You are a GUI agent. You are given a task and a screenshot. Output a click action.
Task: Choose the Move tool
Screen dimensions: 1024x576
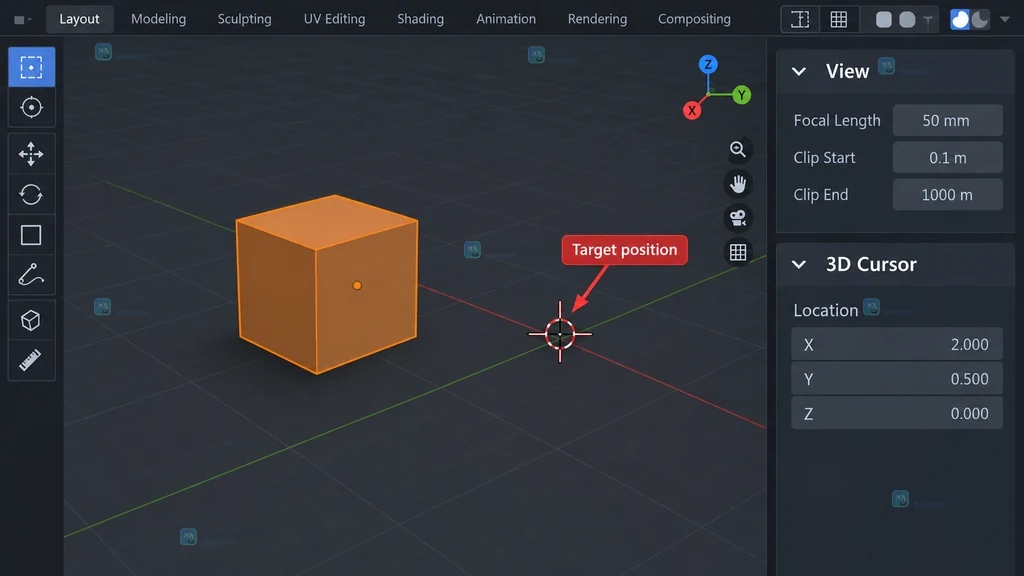pyautogui.click(x=31, y=154)
